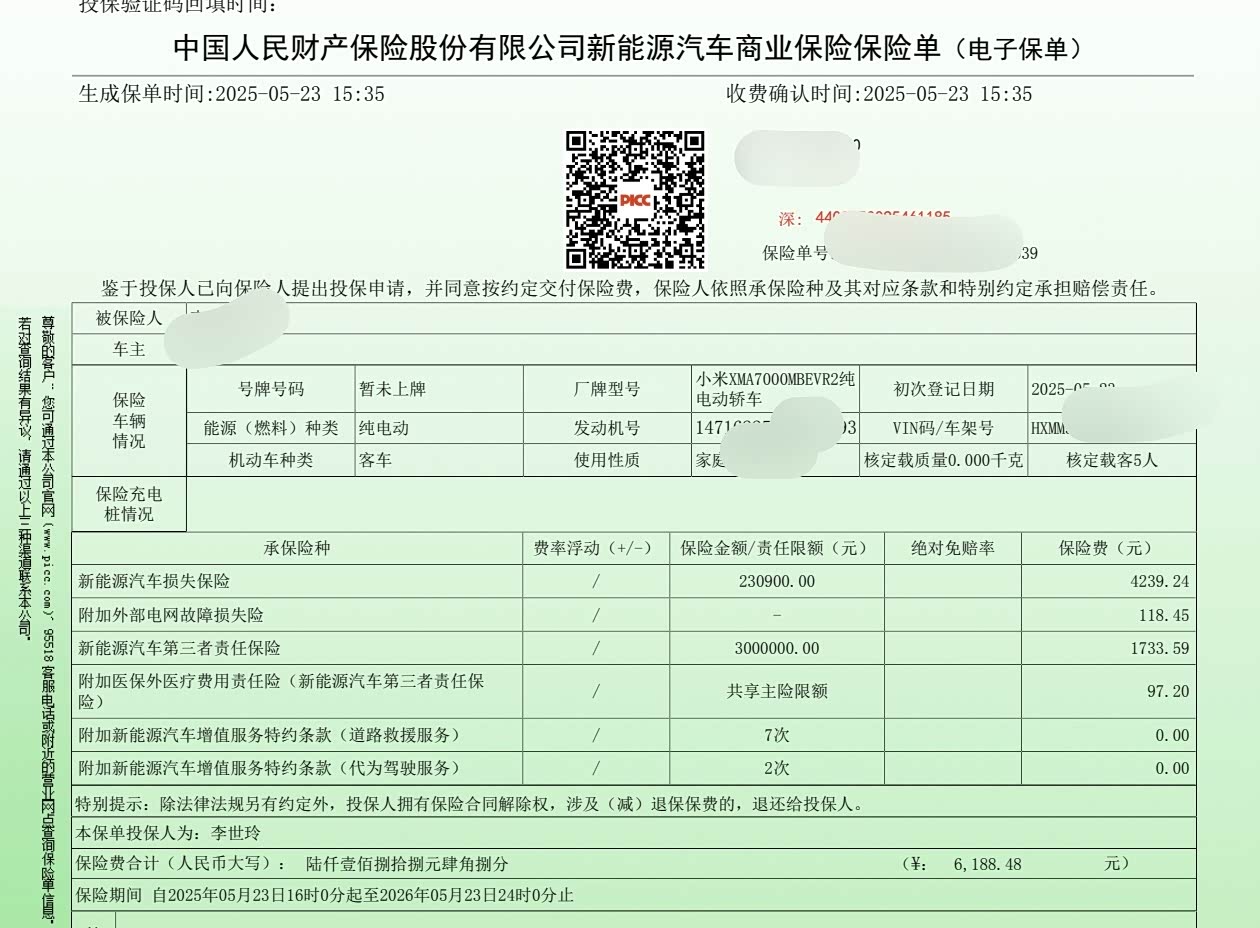Click '收费确认时间:2025-05-23 15:35'
1260x928 pixels.
(879, 94)
